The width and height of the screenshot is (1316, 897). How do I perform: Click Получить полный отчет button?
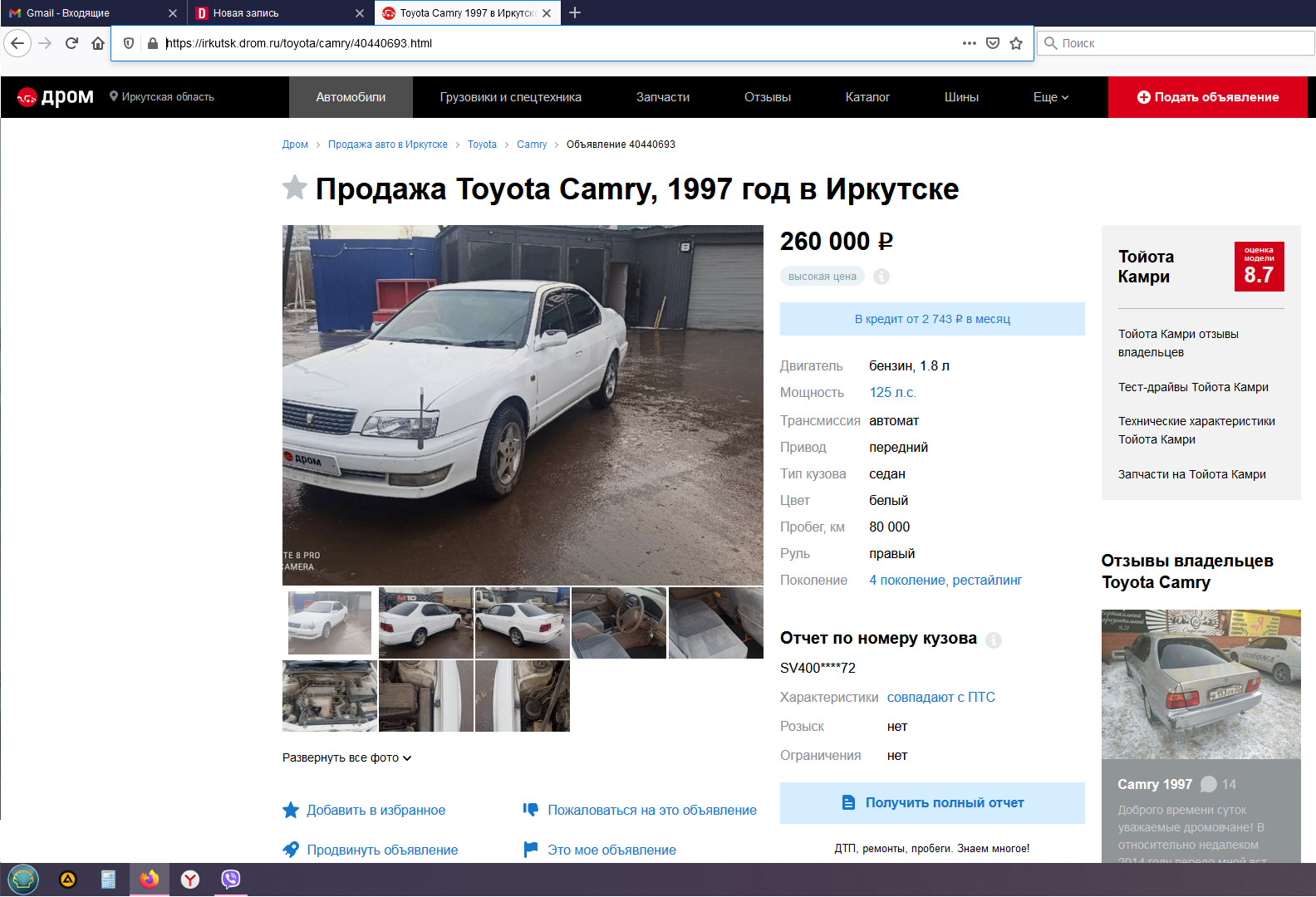[x=932, y=803]
